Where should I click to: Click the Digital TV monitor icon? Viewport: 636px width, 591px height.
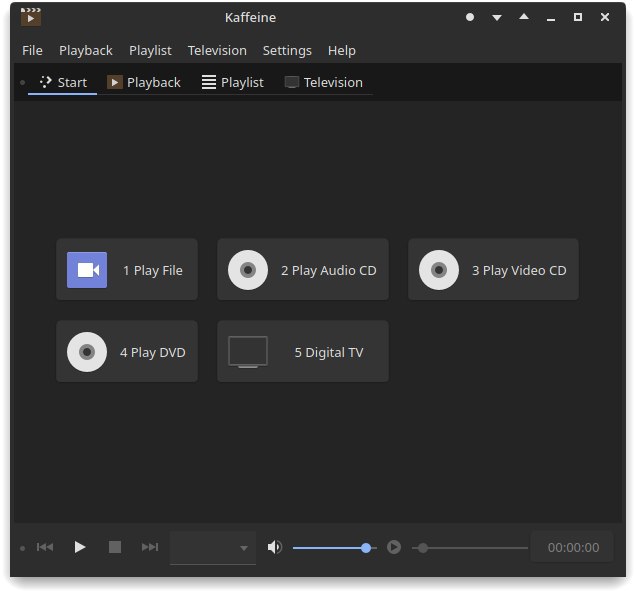pyautogui.click(x=248, y=352)
